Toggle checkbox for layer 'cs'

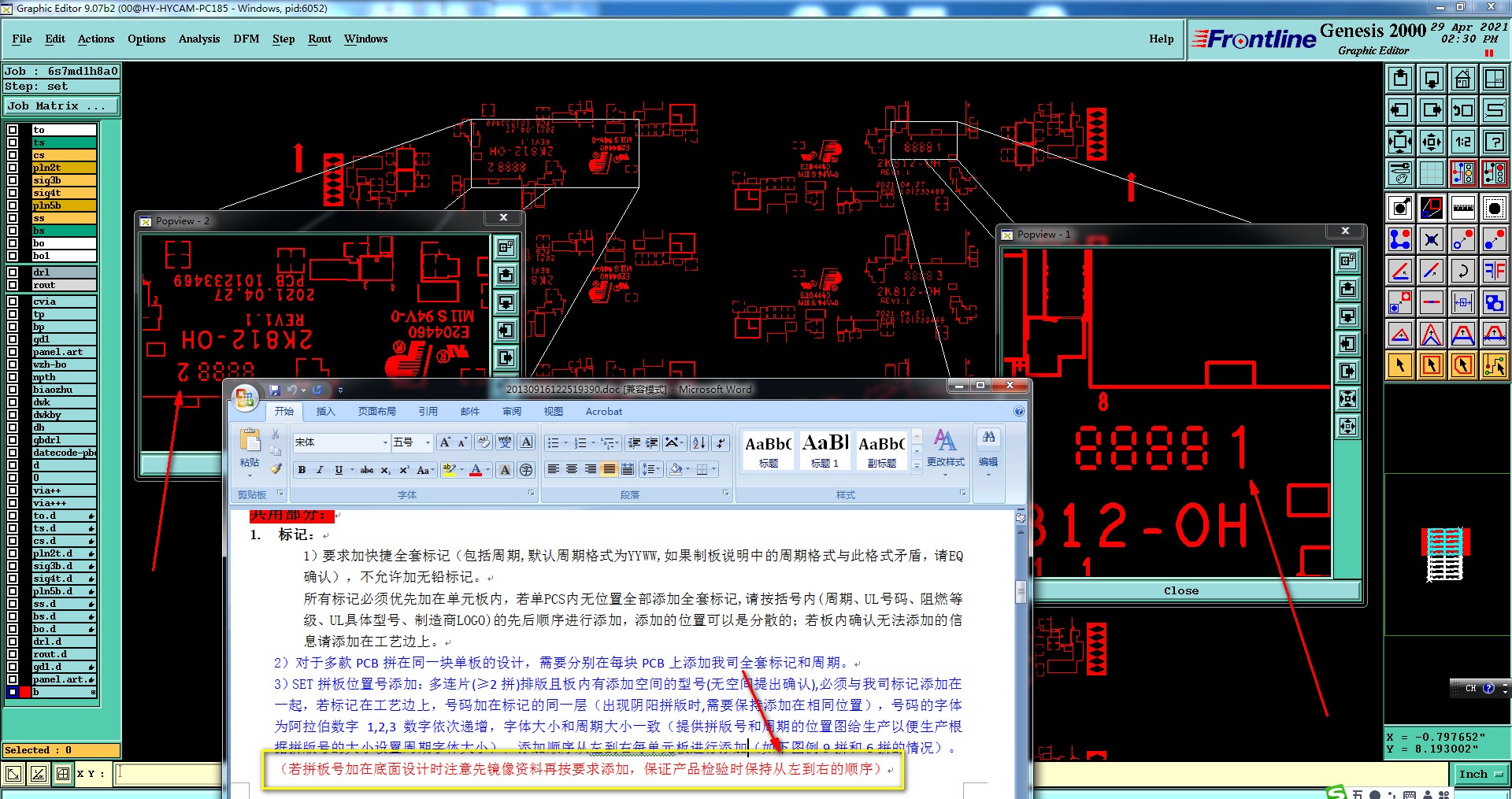pos(13,155)
